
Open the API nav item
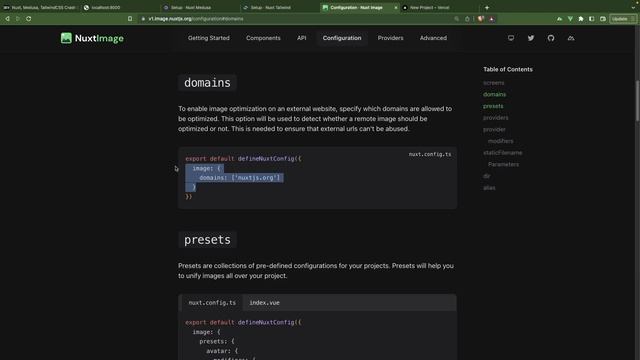tap(302, 38)
